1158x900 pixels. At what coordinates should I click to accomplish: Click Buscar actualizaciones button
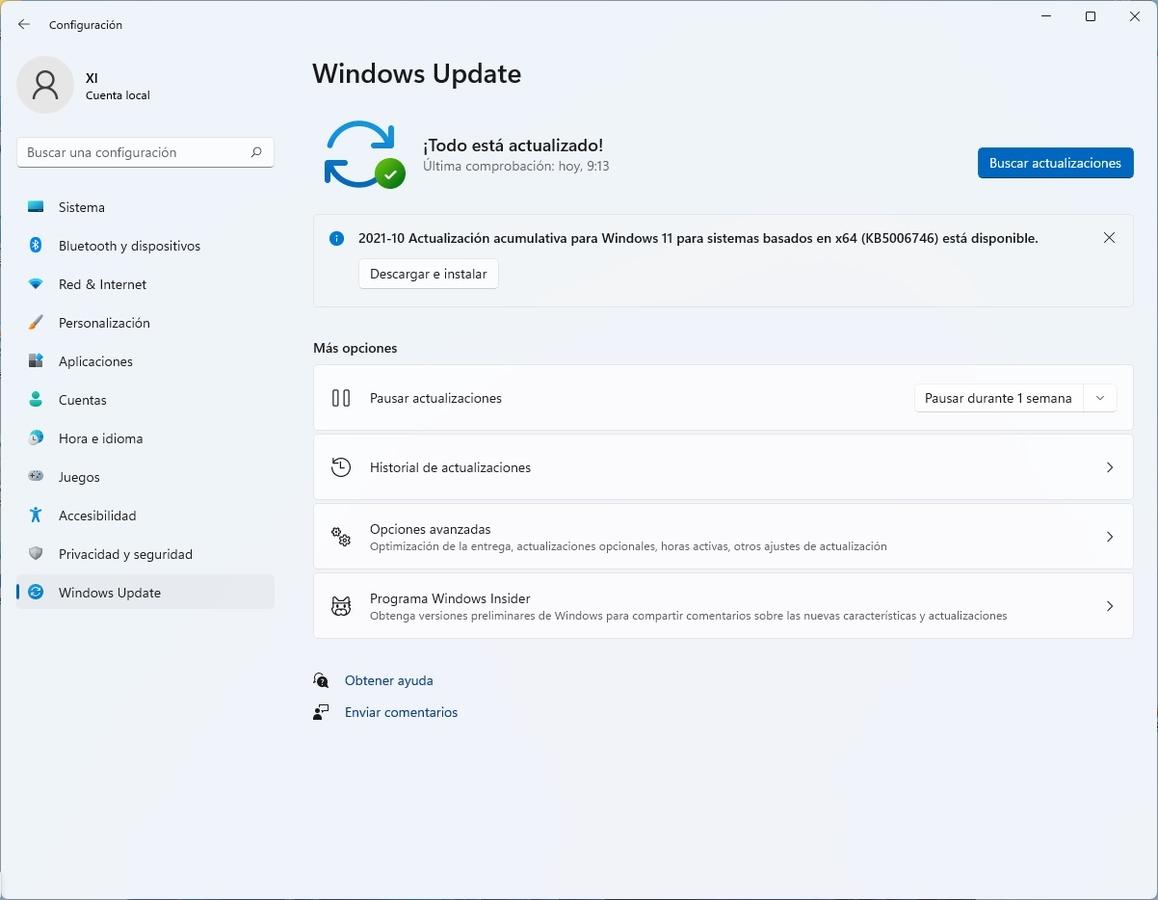(x=1055, y=162)
